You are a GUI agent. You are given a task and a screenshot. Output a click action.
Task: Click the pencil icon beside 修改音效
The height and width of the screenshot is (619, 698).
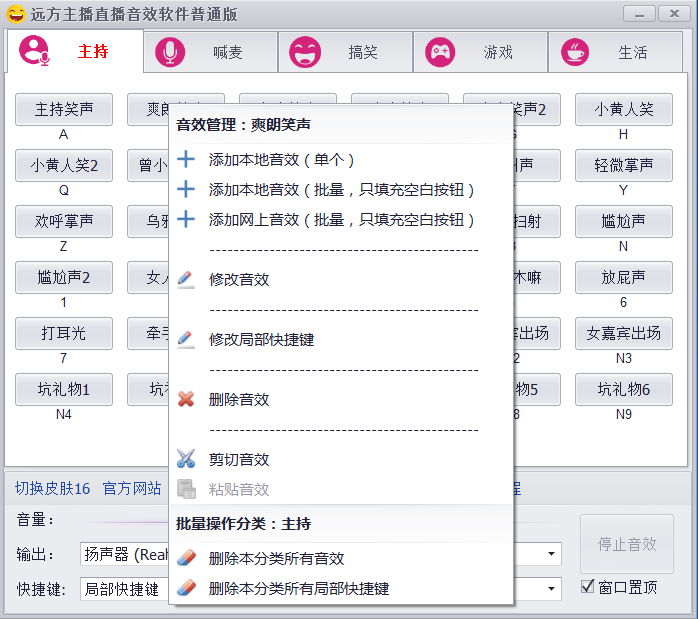tap(185, 279)
